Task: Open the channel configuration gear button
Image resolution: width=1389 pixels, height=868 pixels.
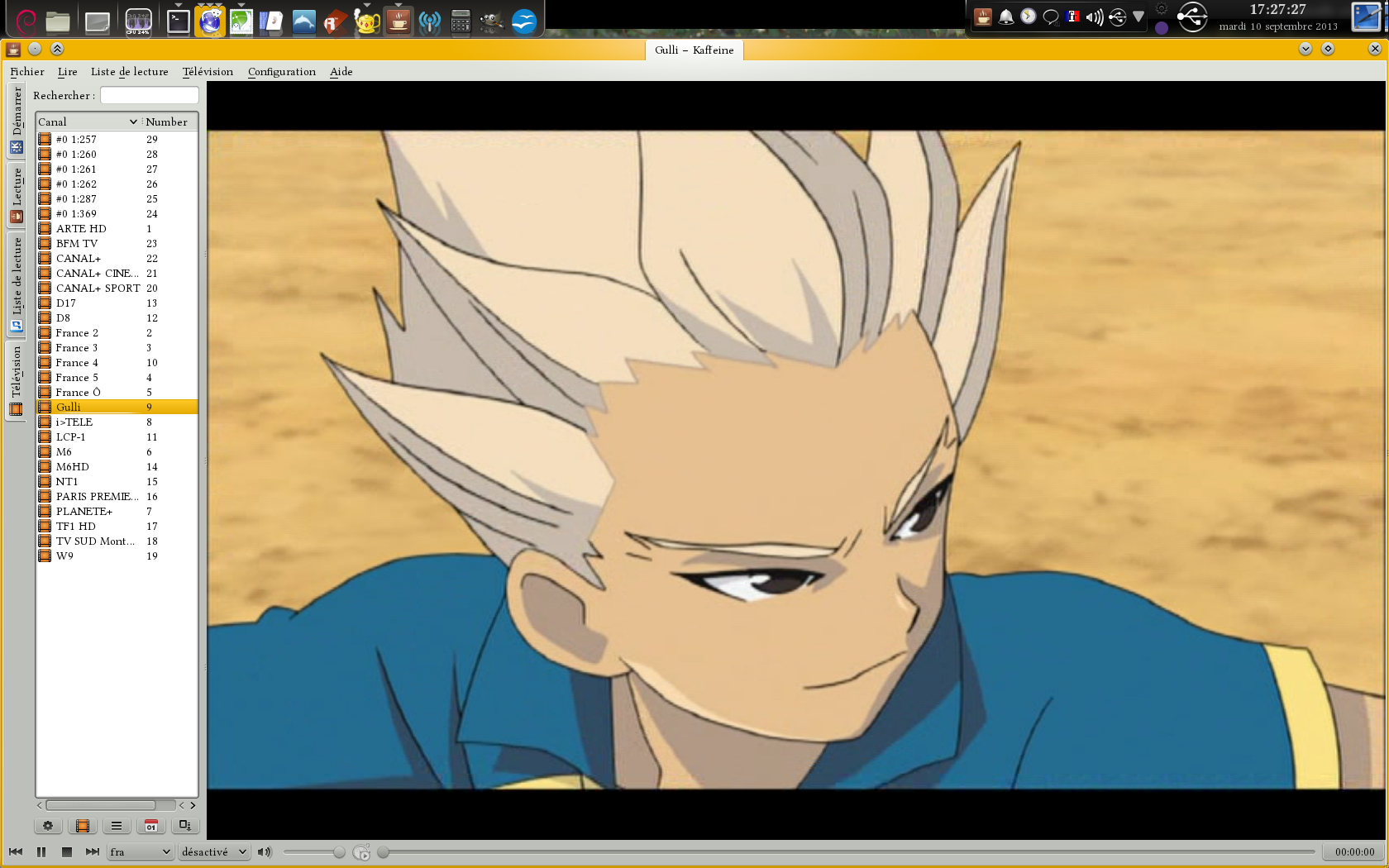Action: tap(48, 826)
